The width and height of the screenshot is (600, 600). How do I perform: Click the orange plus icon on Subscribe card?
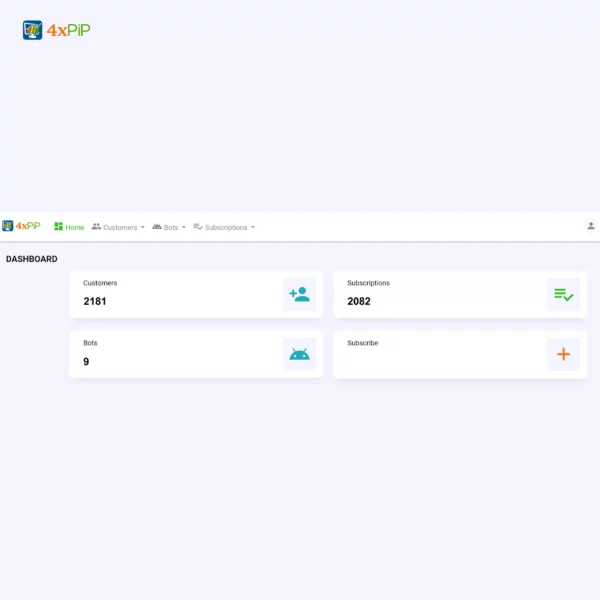click(563, 354)
